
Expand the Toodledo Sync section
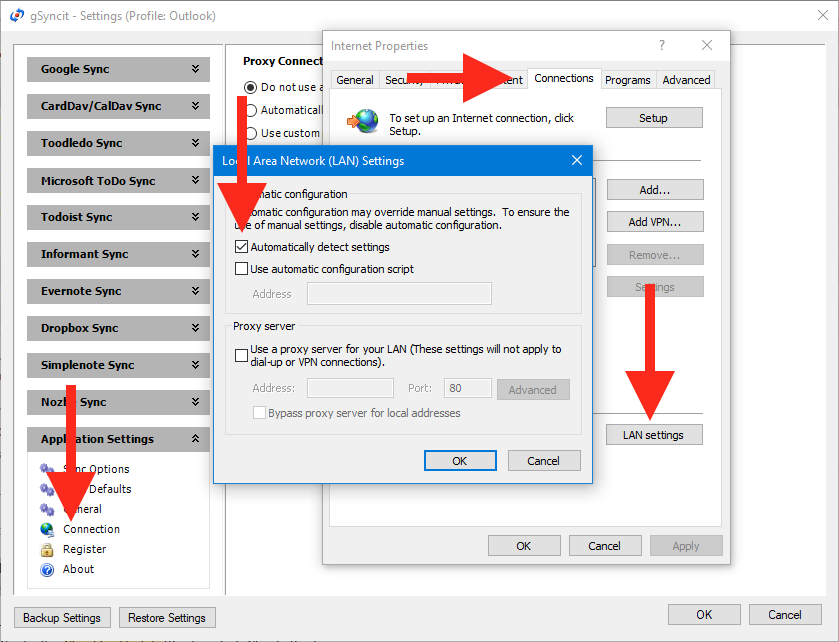[x=118, y=143]
